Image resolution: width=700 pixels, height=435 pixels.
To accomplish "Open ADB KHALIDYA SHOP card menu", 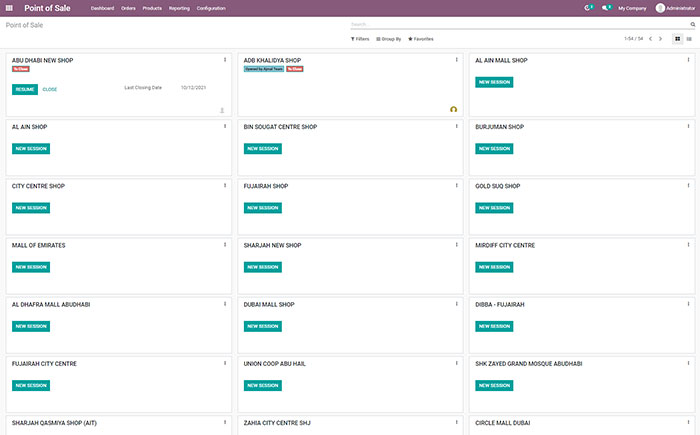I will click(x=456, y=60).
